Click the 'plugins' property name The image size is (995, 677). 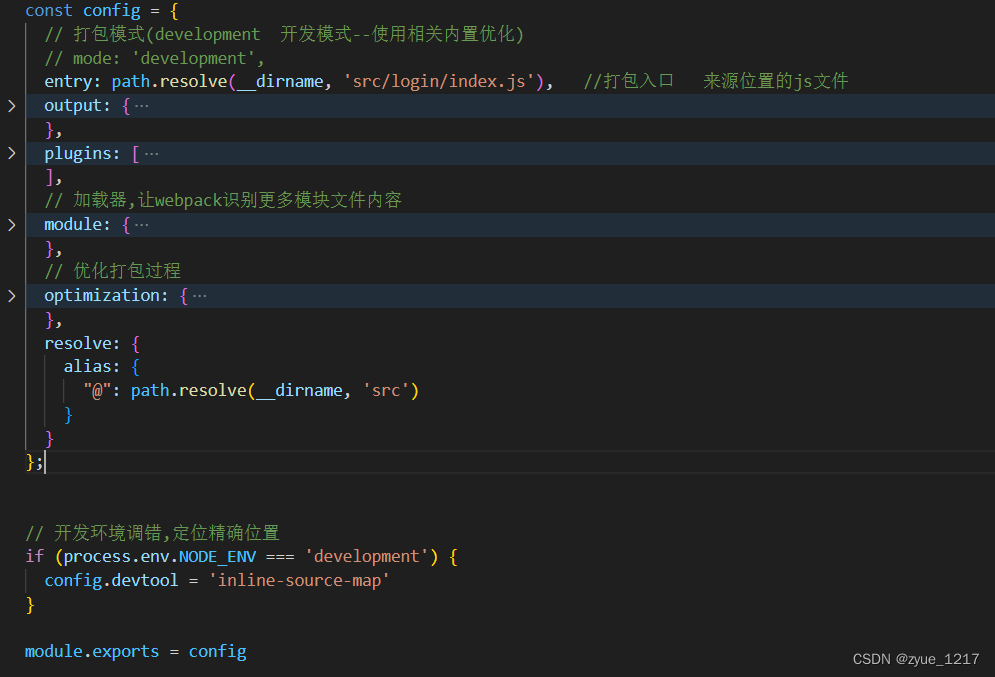pos(77,154)
